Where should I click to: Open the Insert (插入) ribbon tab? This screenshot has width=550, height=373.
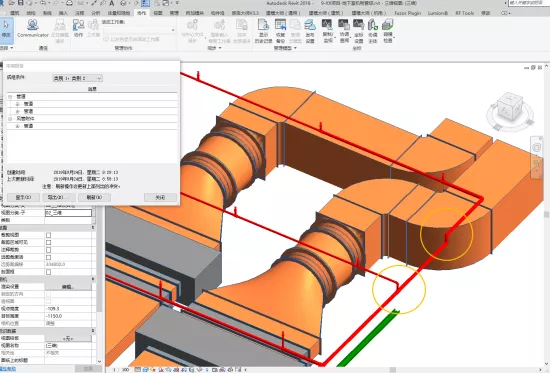click(63, 13)
